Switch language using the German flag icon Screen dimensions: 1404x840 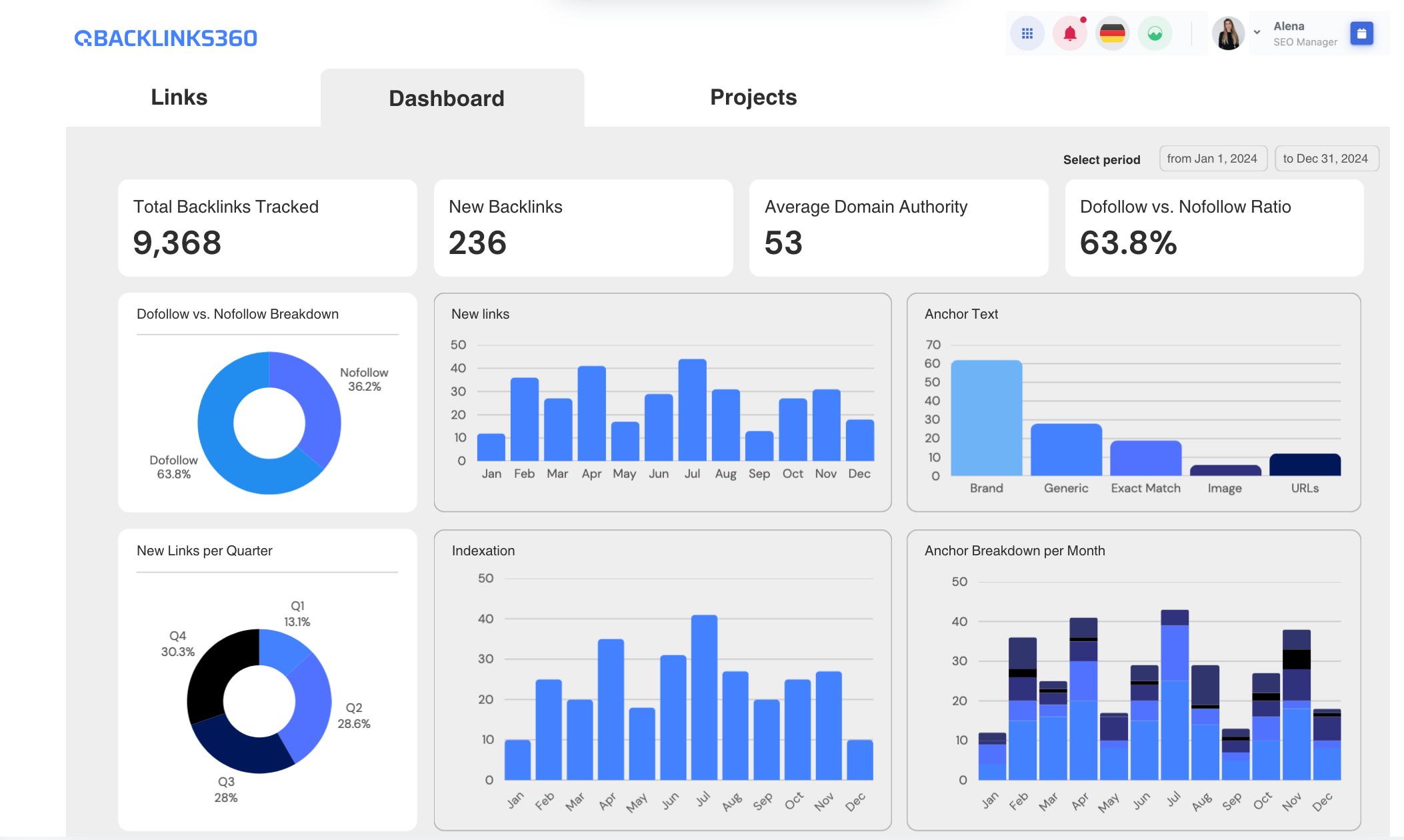tap(1112, 33)
